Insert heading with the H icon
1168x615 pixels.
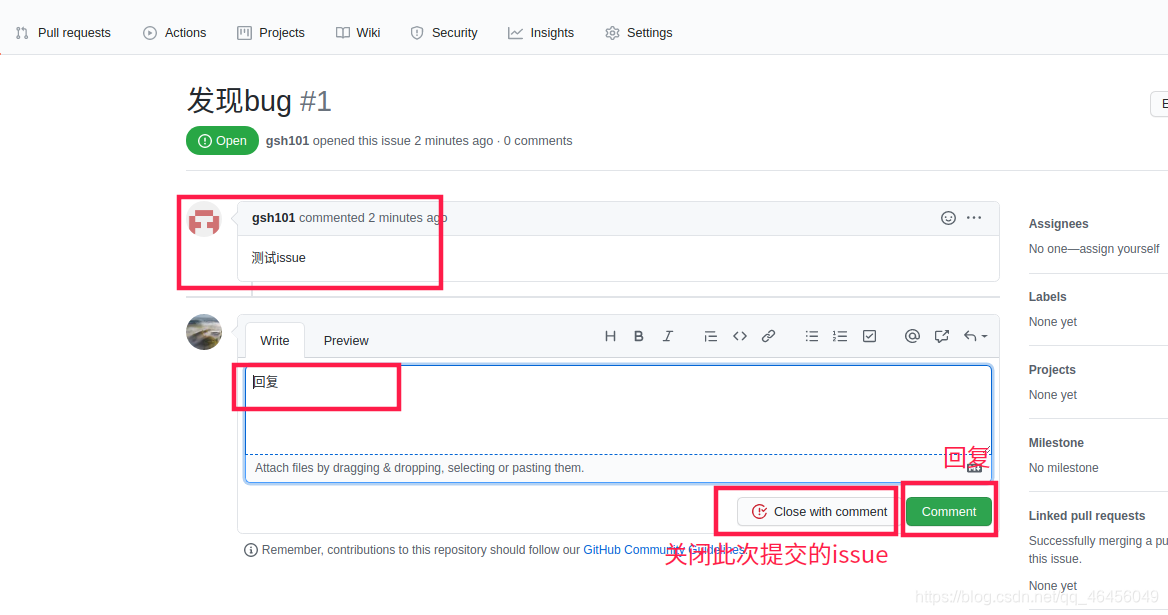tap(610, 337)
